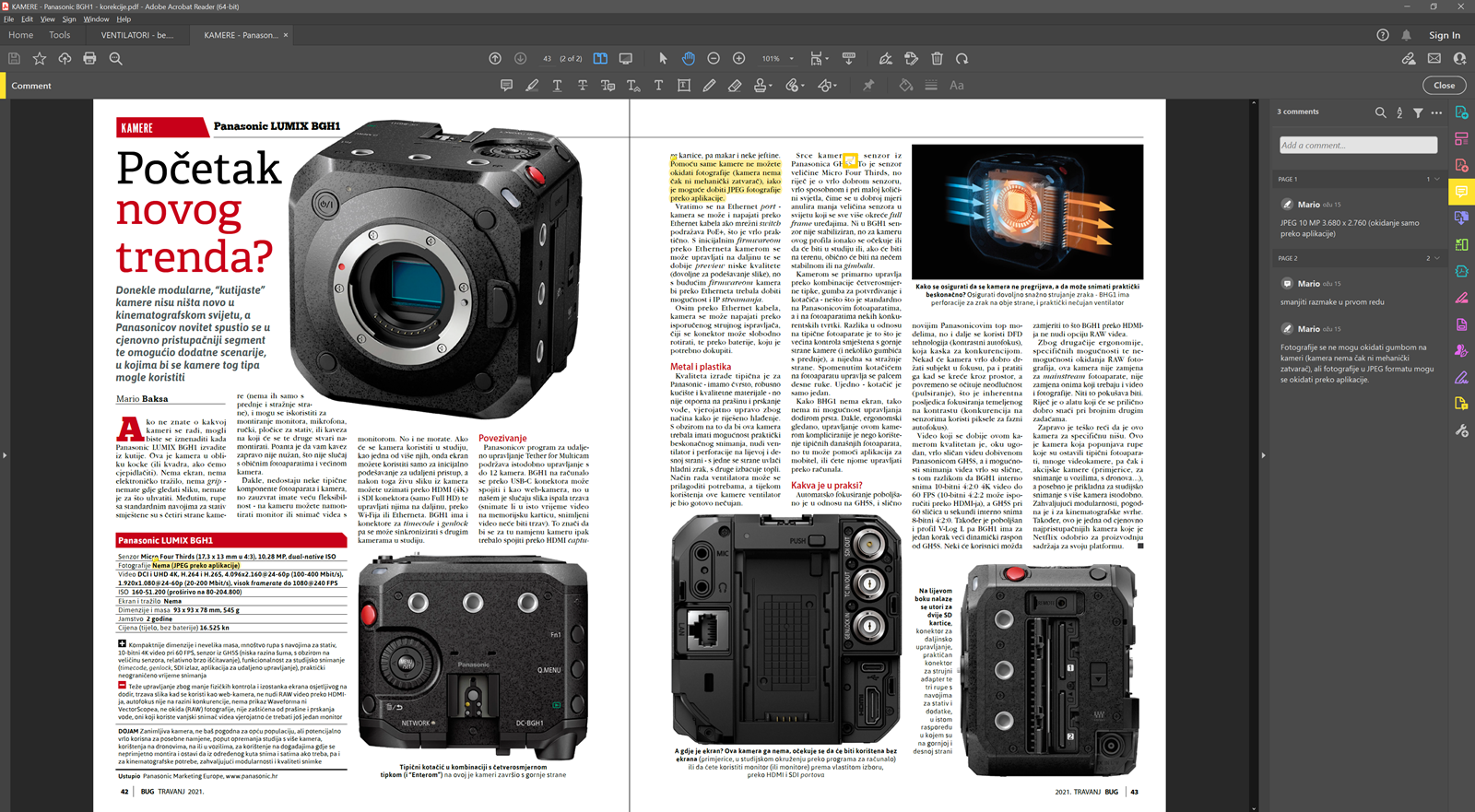Activate the Hand pan tool
Viewport: 1475px width, 812px height.
(688, 58)
